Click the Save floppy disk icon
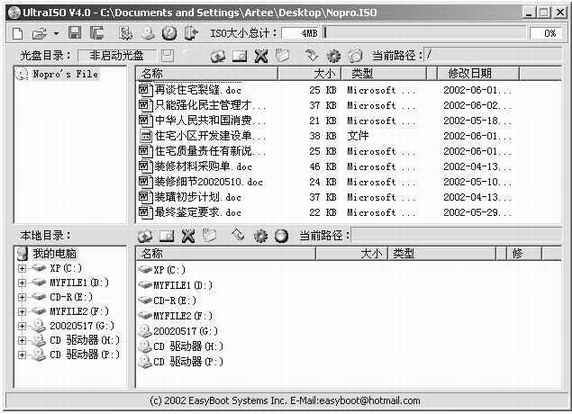Viewport: 572px width, 414px height. click(x=74, y=33)
